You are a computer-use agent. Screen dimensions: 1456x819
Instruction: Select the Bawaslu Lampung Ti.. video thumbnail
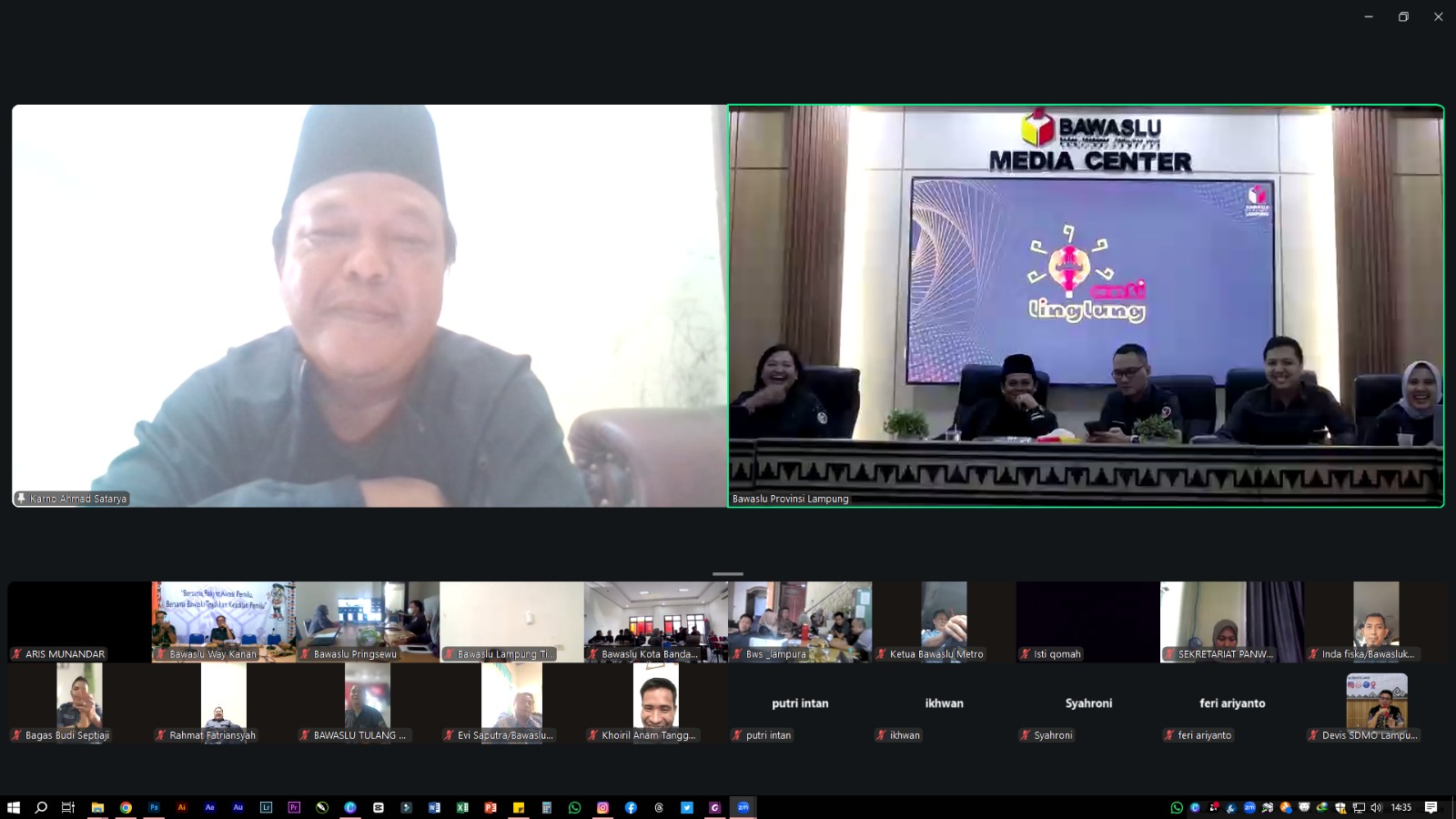pyautogui.click(x=512, y=622)
